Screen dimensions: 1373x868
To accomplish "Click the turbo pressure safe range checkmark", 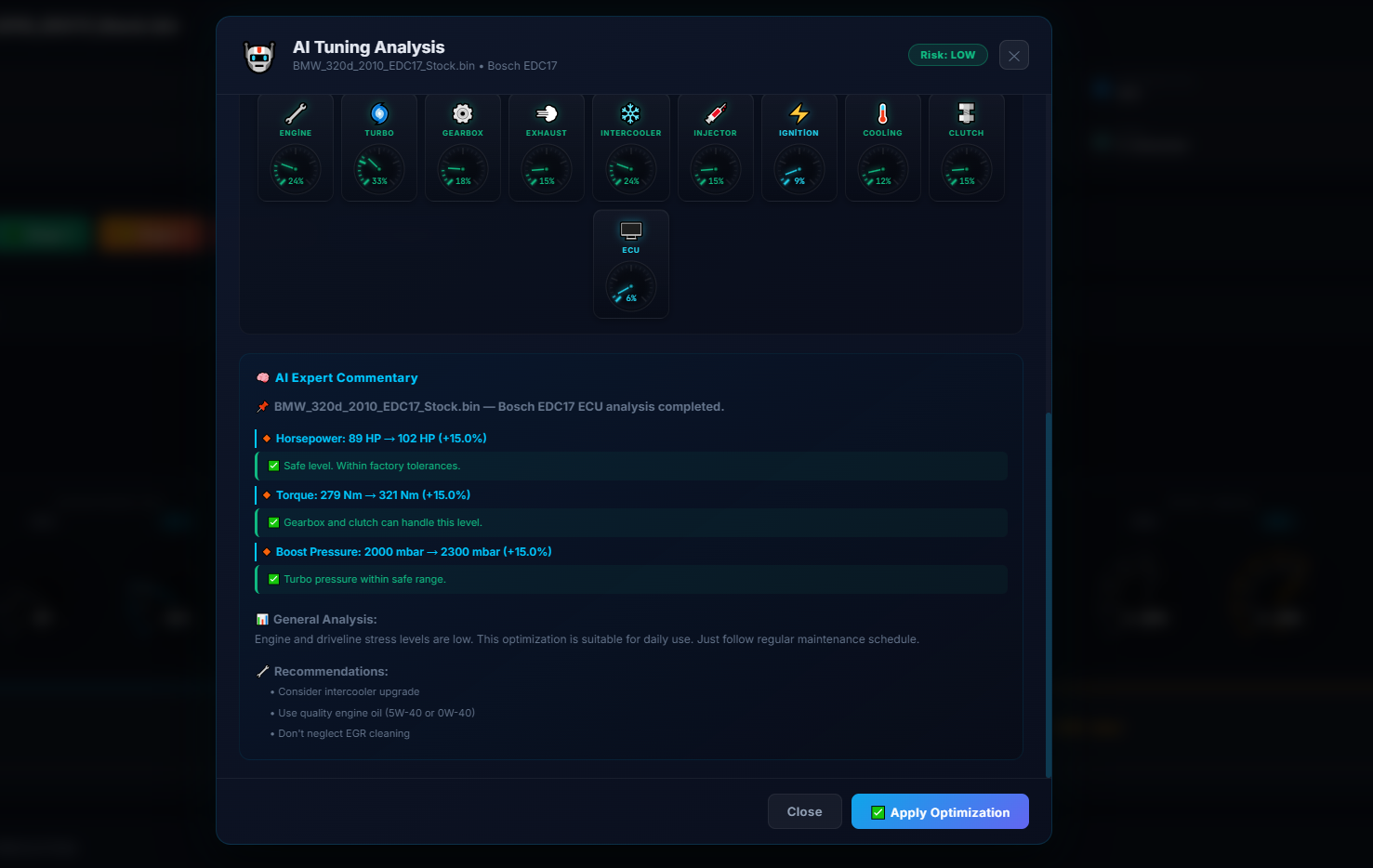I will click(273, 580).
